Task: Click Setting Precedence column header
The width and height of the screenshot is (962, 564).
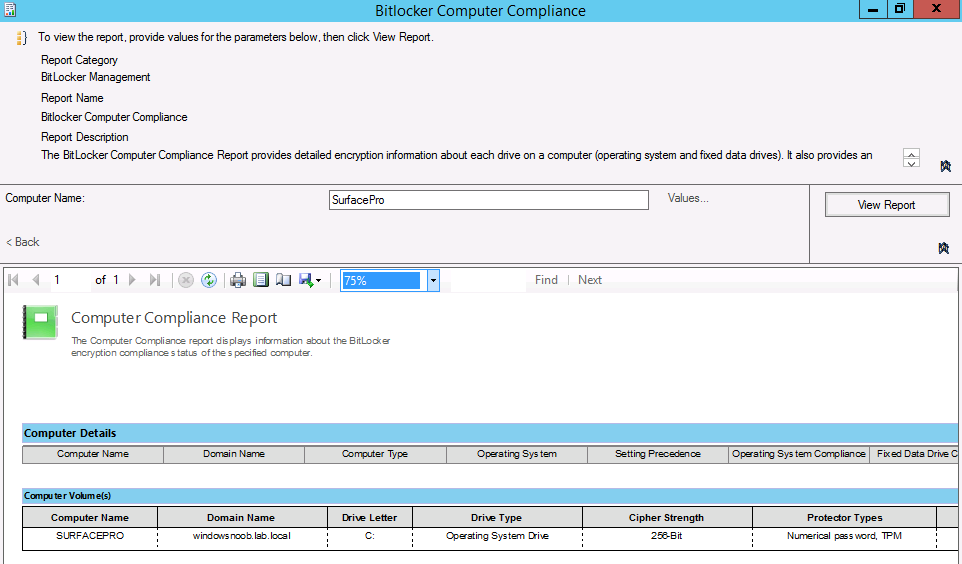Action: (x=658, y=454)
